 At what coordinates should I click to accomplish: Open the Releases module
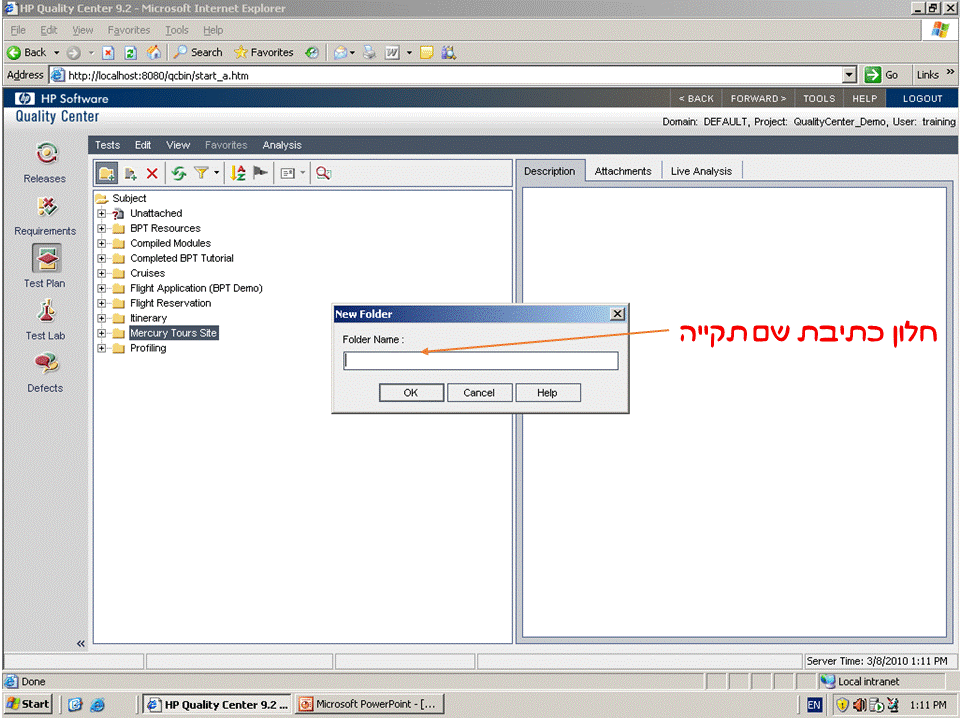45,163
